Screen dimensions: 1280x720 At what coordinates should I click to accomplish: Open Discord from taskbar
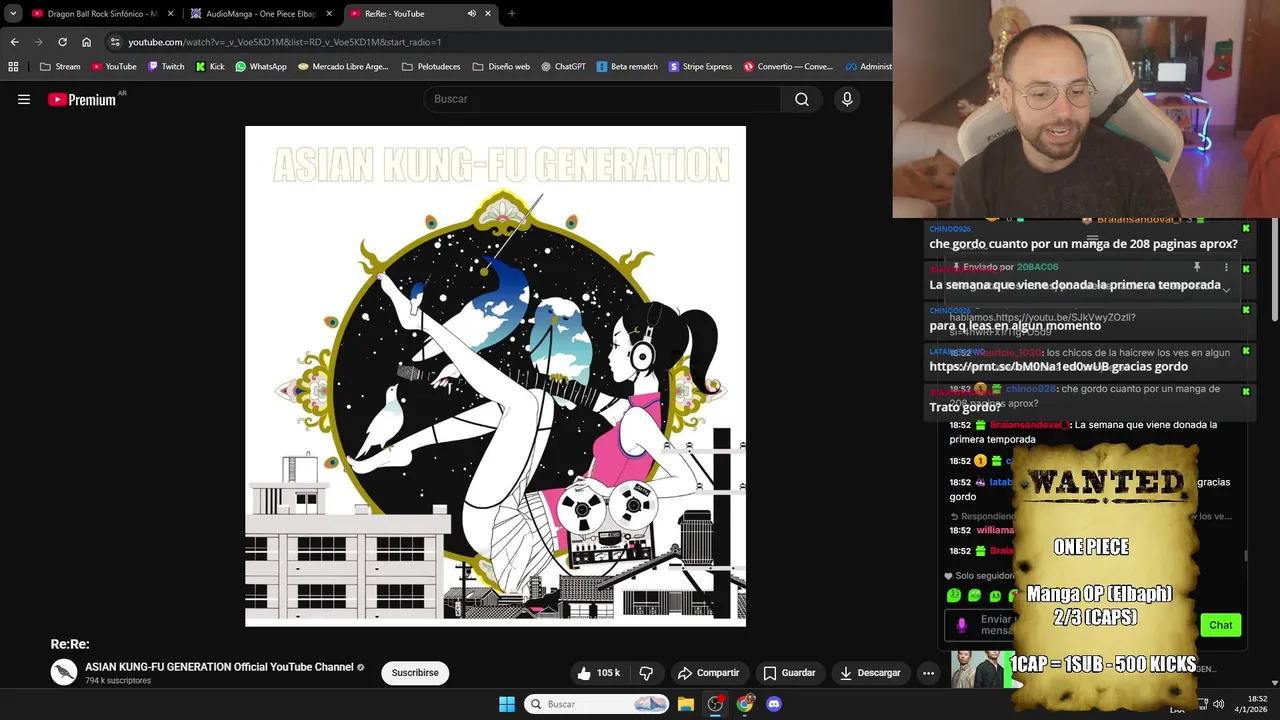point(774,704)
